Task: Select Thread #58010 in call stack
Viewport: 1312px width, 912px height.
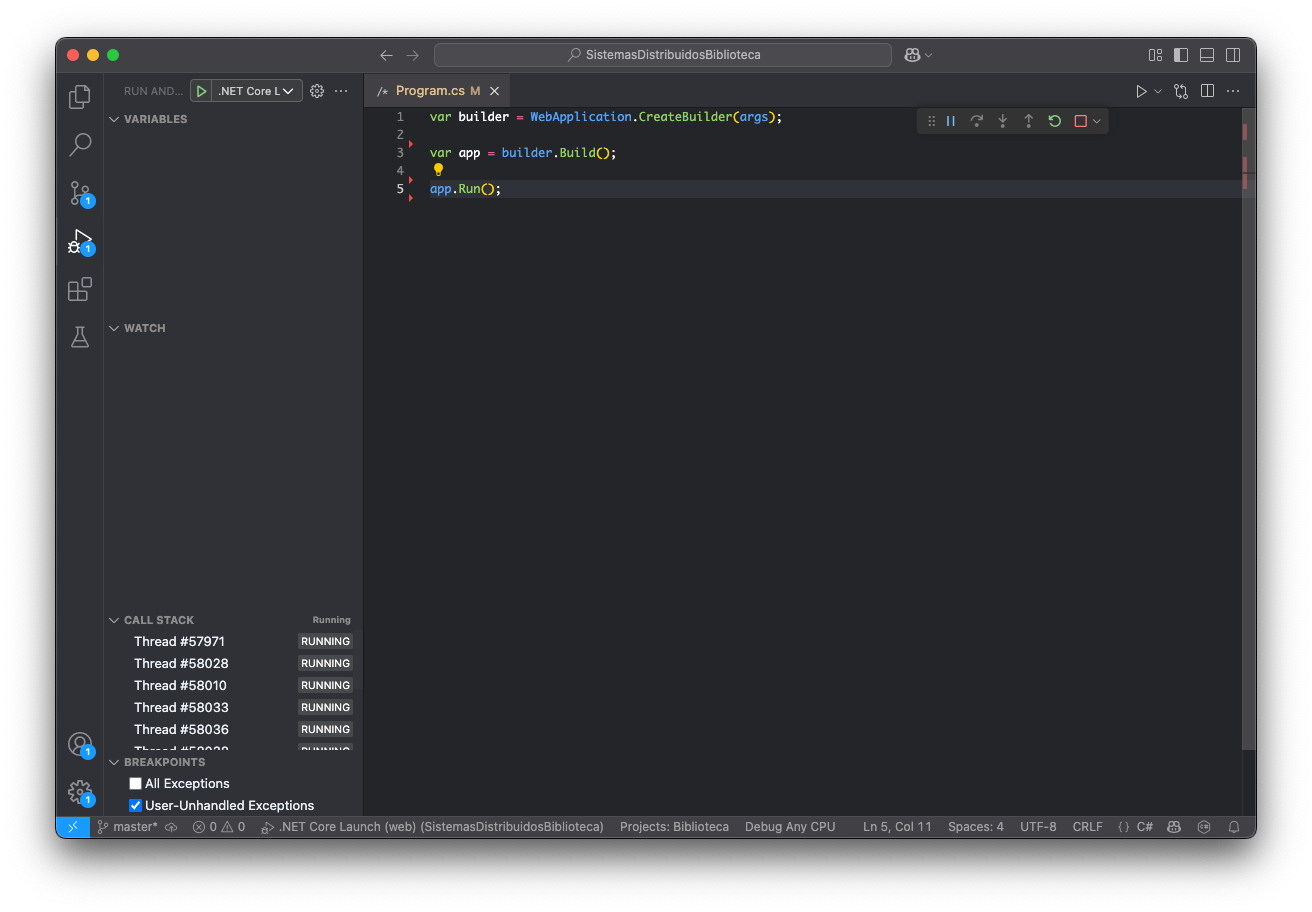Action: point(181,686)
